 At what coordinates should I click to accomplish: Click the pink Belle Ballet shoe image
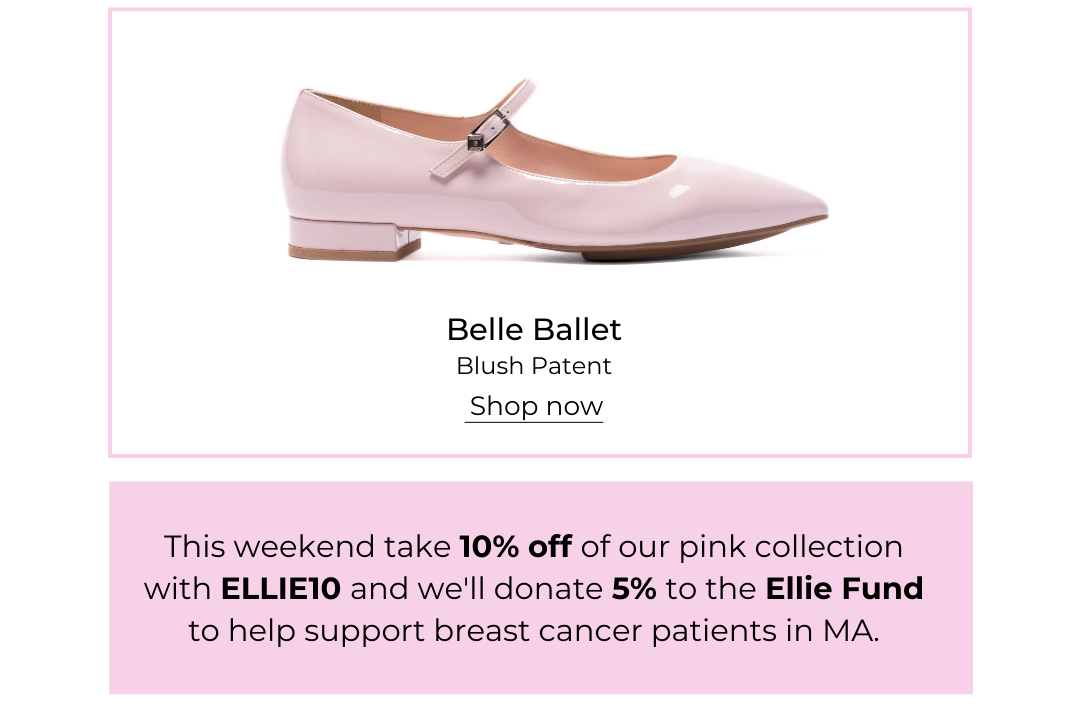(554, 171)
